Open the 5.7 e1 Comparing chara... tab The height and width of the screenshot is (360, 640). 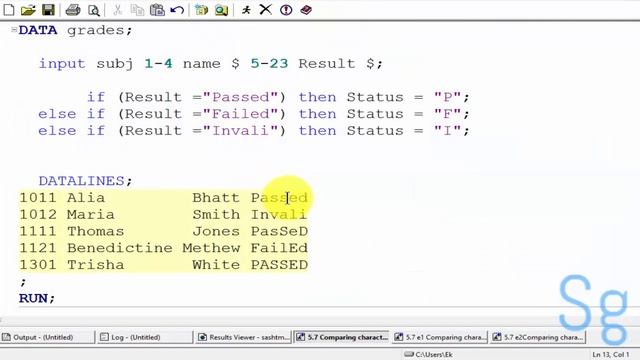[440, 337]
